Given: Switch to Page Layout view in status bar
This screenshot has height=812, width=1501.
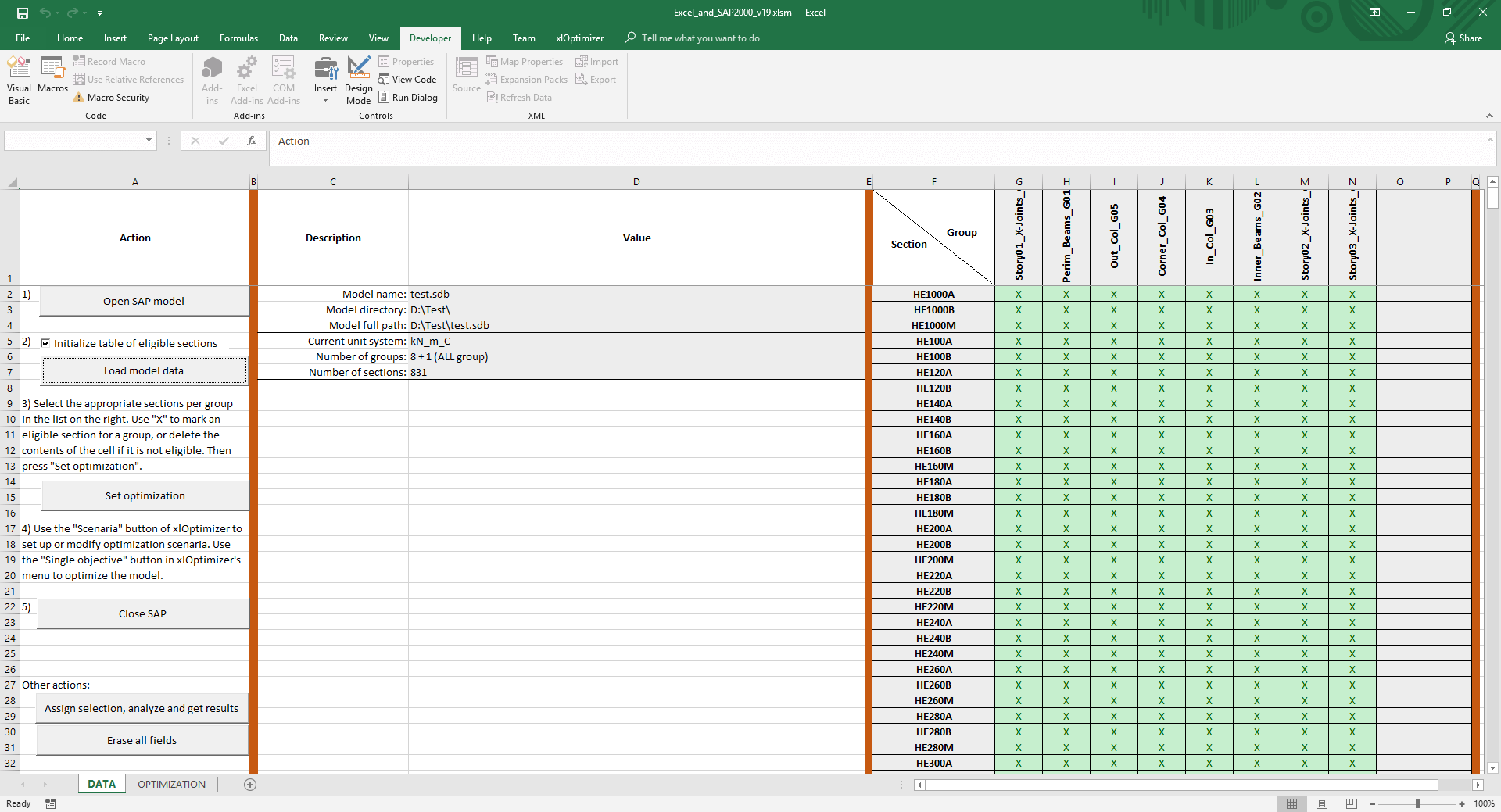Looking at the screenshot, I should click(x=1322, y=803).
